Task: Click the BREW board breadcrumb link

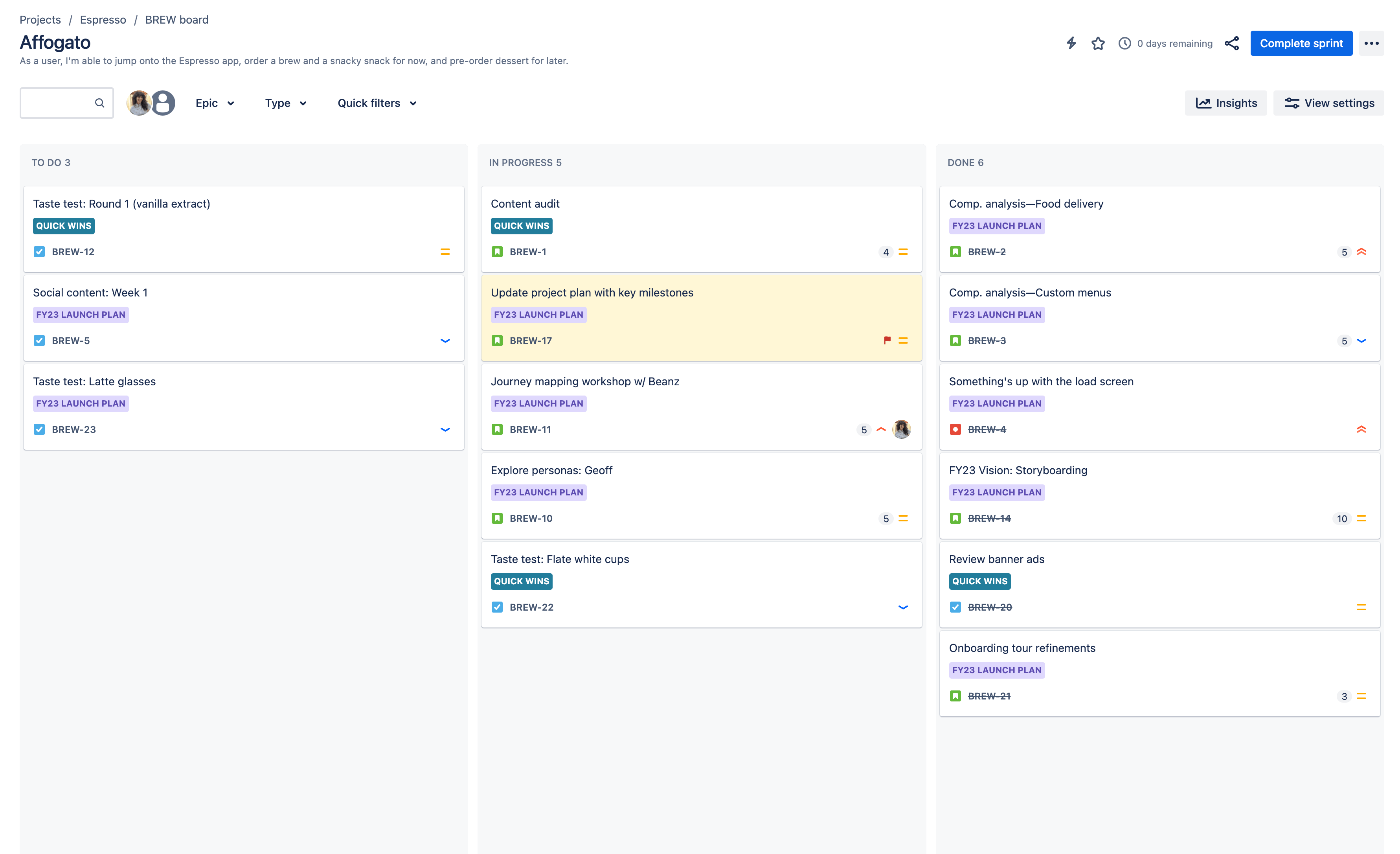Action: point(177,19)
